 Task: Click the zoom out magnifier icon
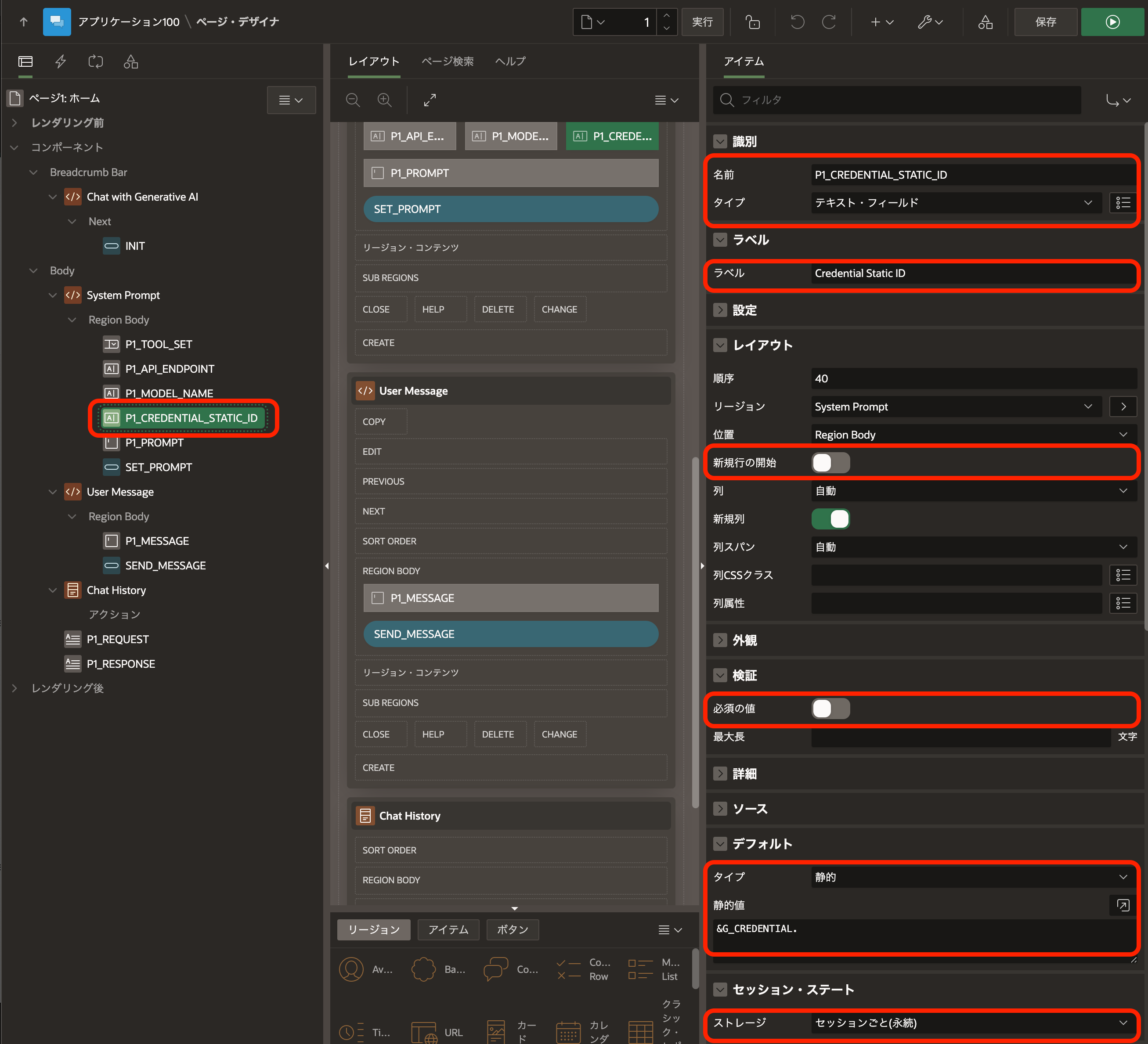coord(353,100)
